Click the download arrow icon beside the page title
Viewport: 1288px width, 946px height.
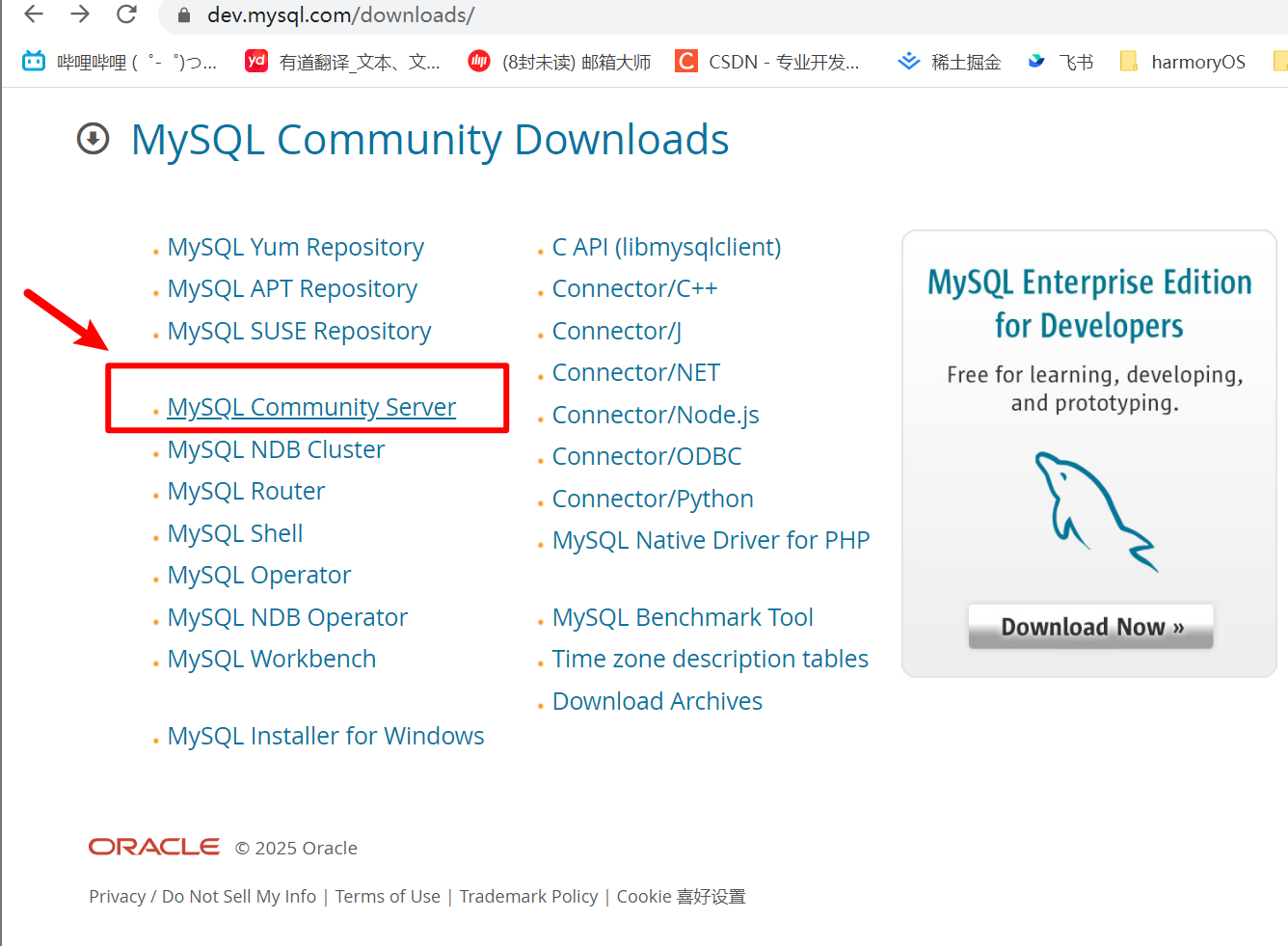(93, 139)
